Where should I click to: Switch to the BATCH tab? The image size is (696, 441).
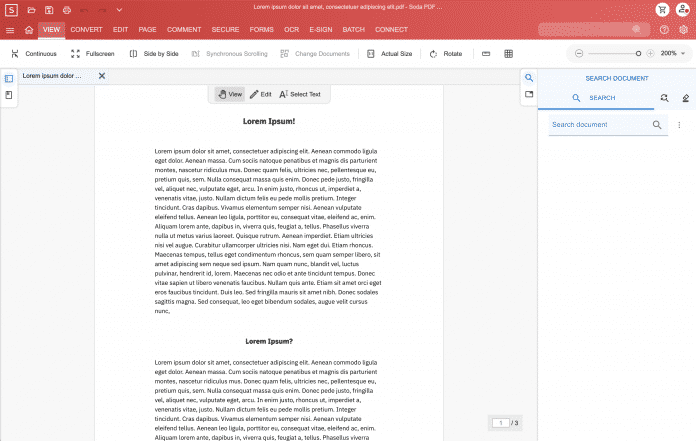pyautogui.click(x=353, y=30)
